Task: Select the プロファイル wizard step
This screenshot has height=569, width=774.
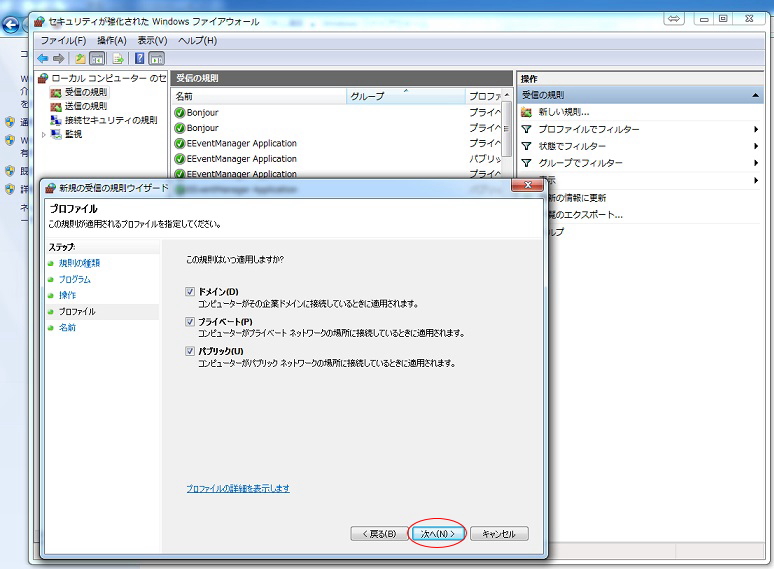Action: [77, 311]
